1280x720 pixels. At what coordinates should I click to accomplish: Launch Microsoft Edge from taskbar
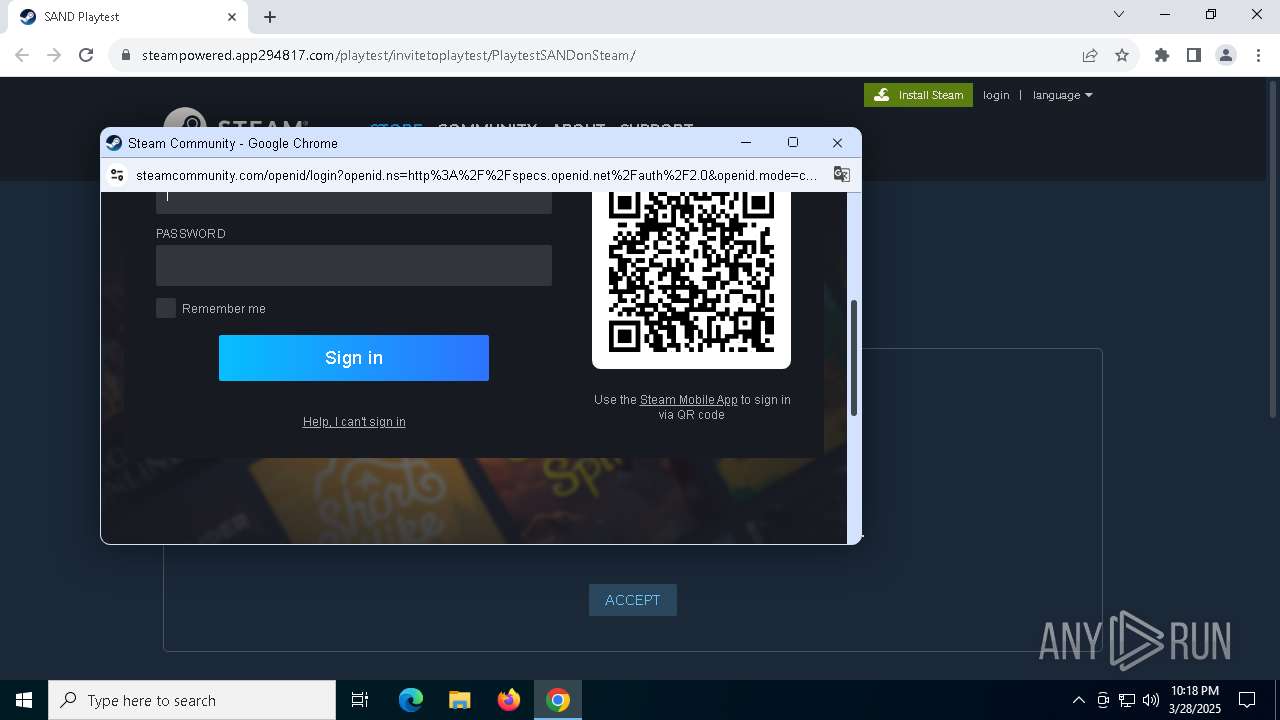[411, 700]
